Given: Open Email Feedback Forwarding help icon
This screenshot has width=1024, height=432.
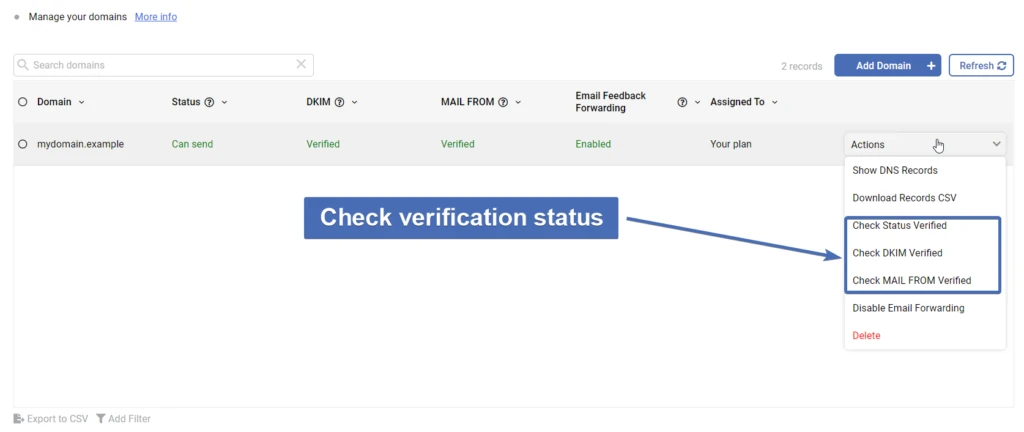Looking at the screenshot, I should pyautogui.click(x=682, y=102).
